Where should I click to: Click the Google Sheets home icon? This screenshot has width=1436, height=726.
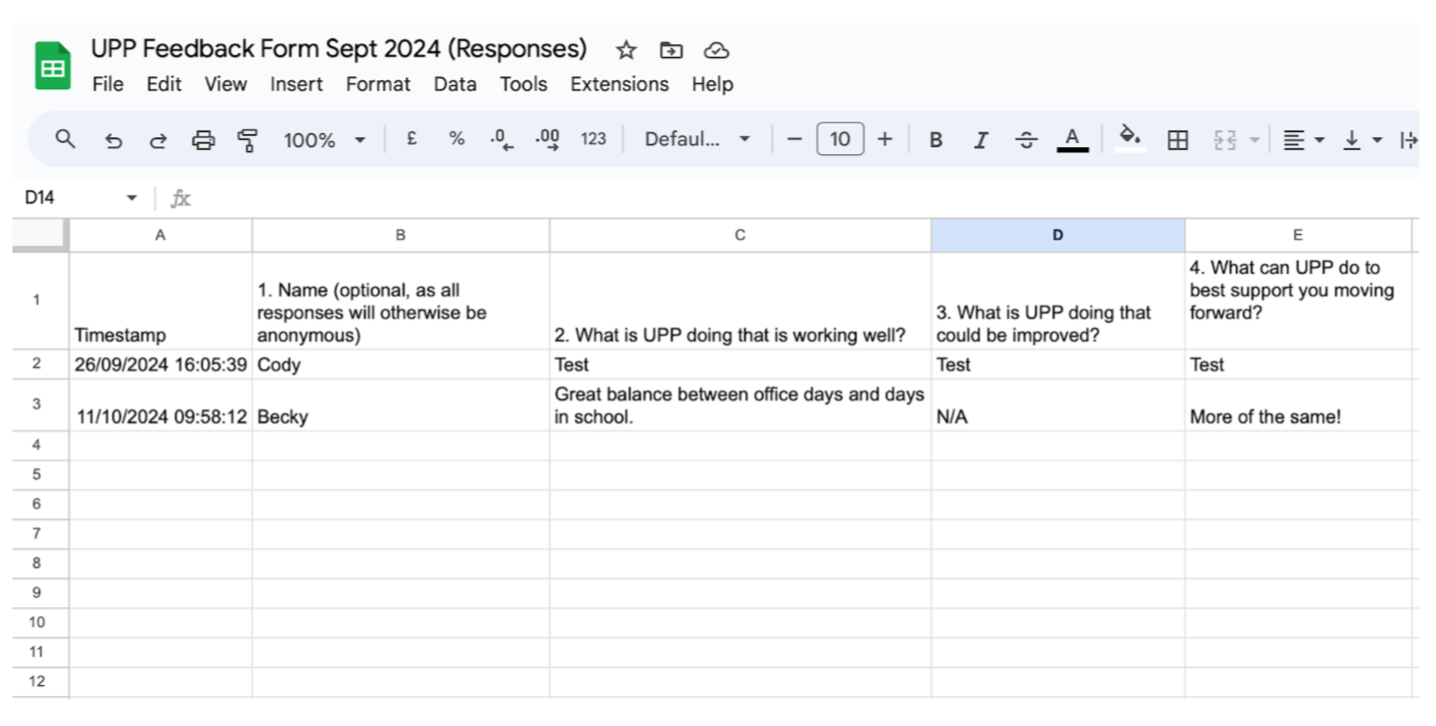pyautogui.click(x=52, y=66)
